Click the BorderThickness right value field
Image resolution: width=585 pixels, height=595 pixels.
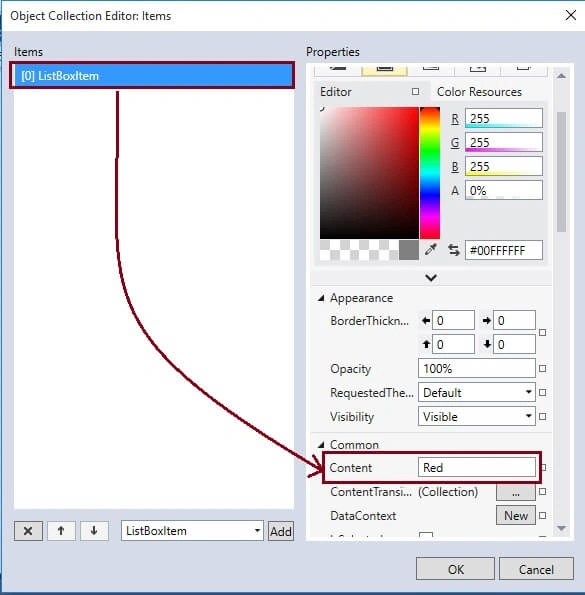click(514, 320)
